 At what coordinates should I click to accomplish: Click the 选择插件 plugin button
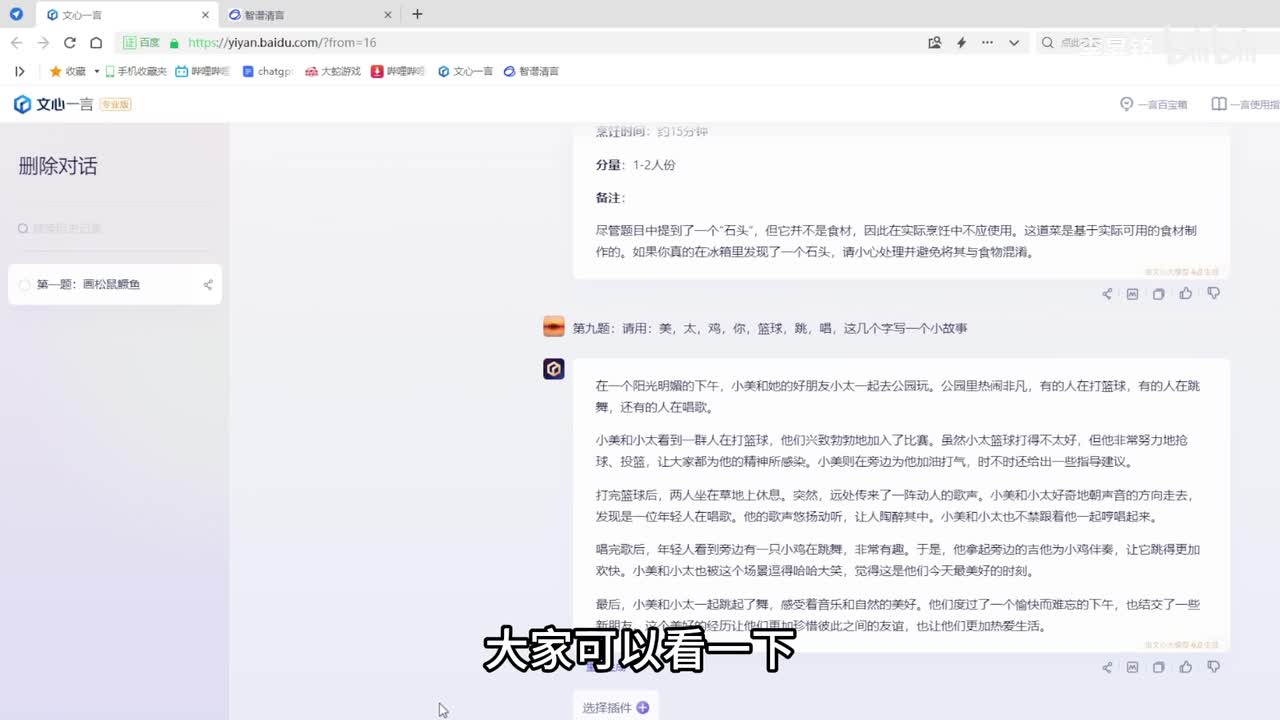click(x=615, y=707)
